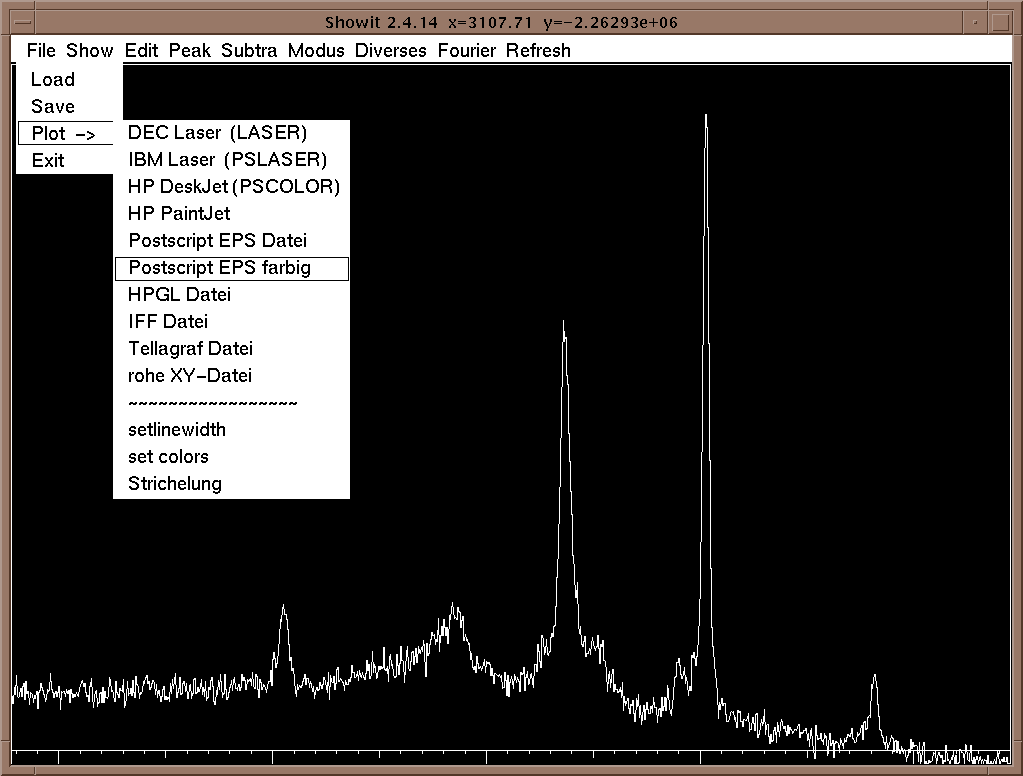Click the tallest peak in the spectrum
1023x776 pixels.
(706, 120)
